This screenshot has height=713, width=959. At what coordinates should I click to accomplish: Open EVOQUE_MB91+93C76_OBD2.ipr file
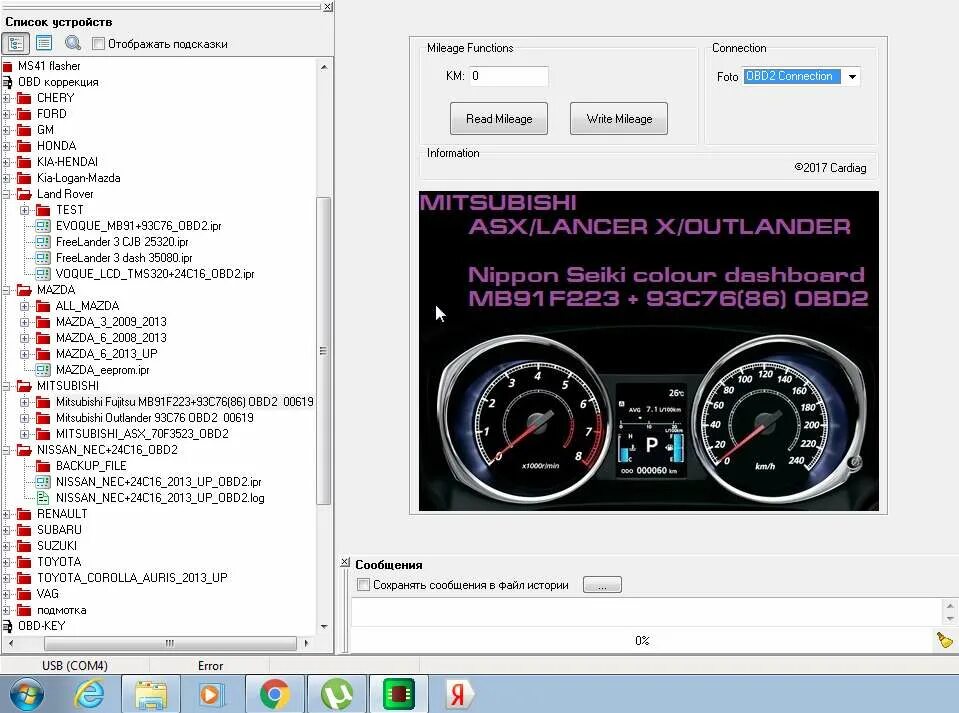[138, 226]
